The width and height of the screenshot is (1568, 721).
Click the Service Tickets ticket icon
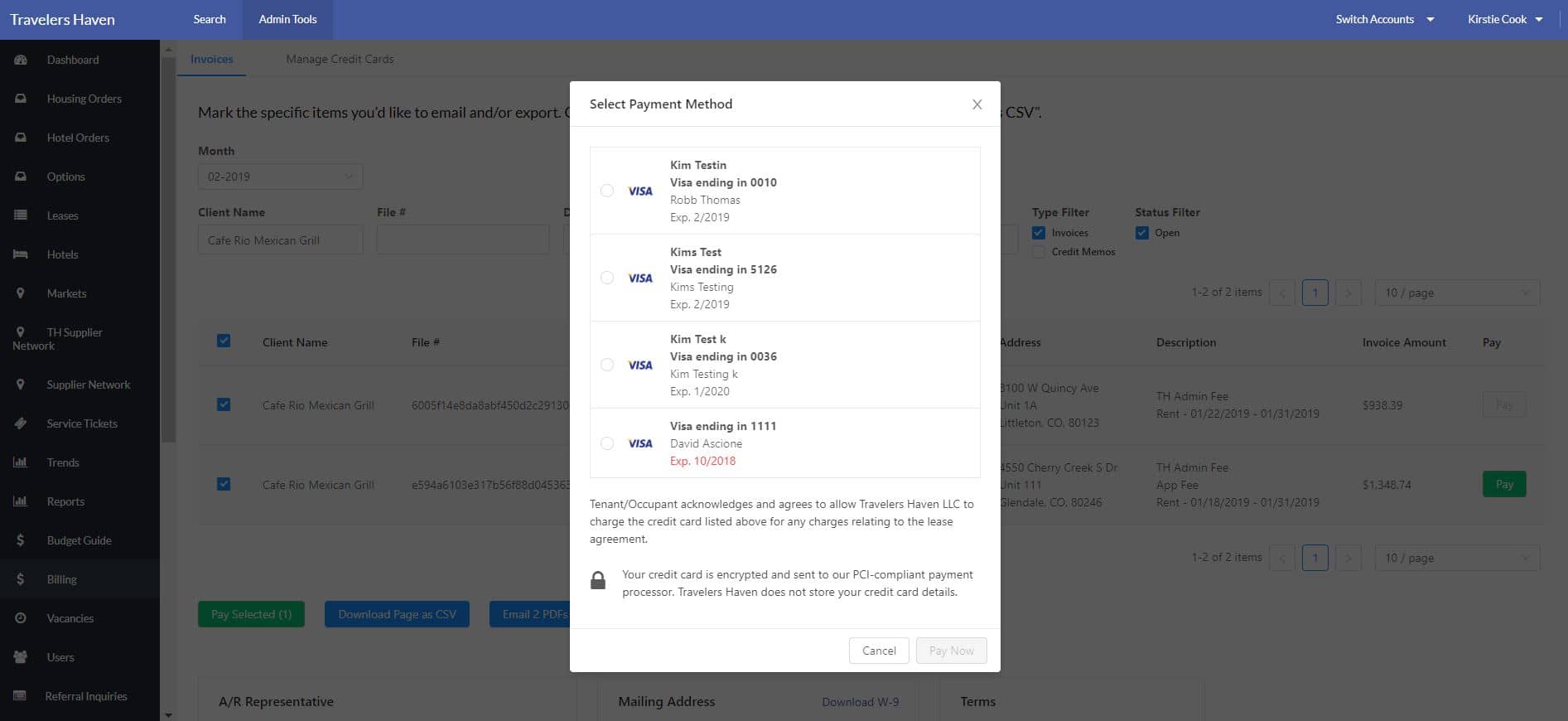point(21,423)
